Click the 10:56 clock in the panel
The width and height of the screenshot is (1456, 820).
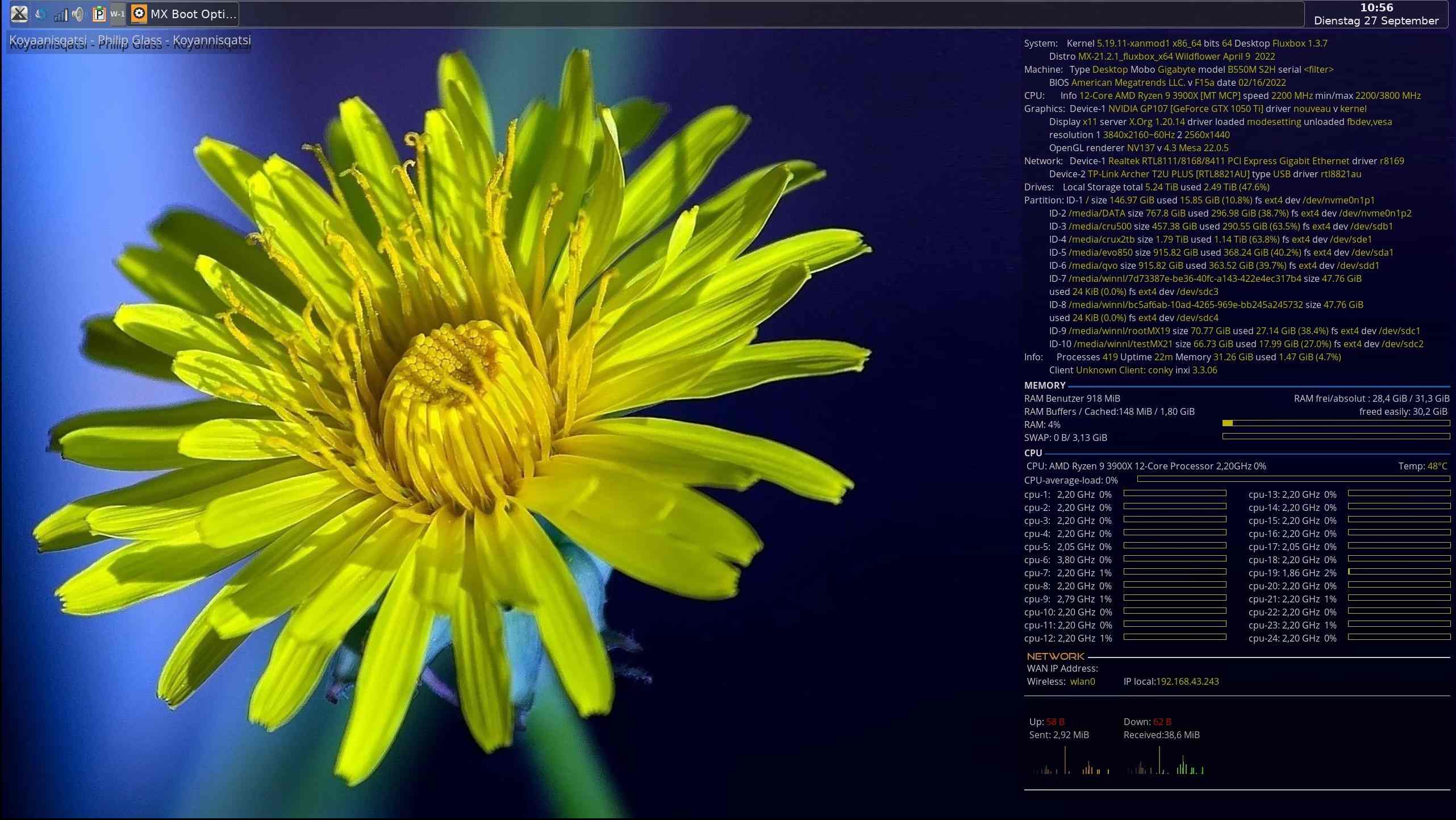coord(1376,7)
